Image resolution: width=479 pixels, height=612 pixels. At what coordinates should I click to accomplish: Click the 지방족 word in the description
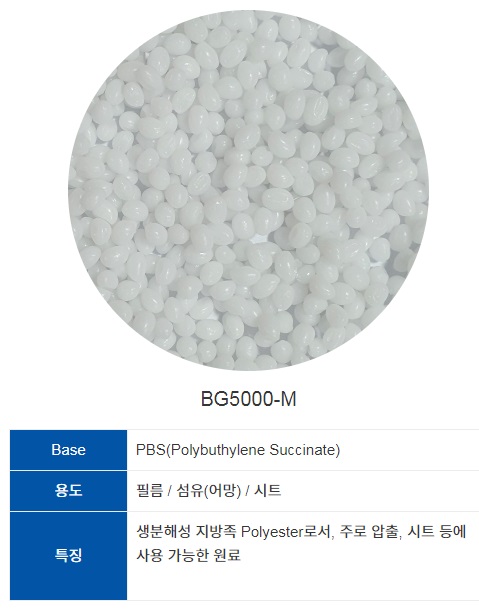[x=216, y=532]
